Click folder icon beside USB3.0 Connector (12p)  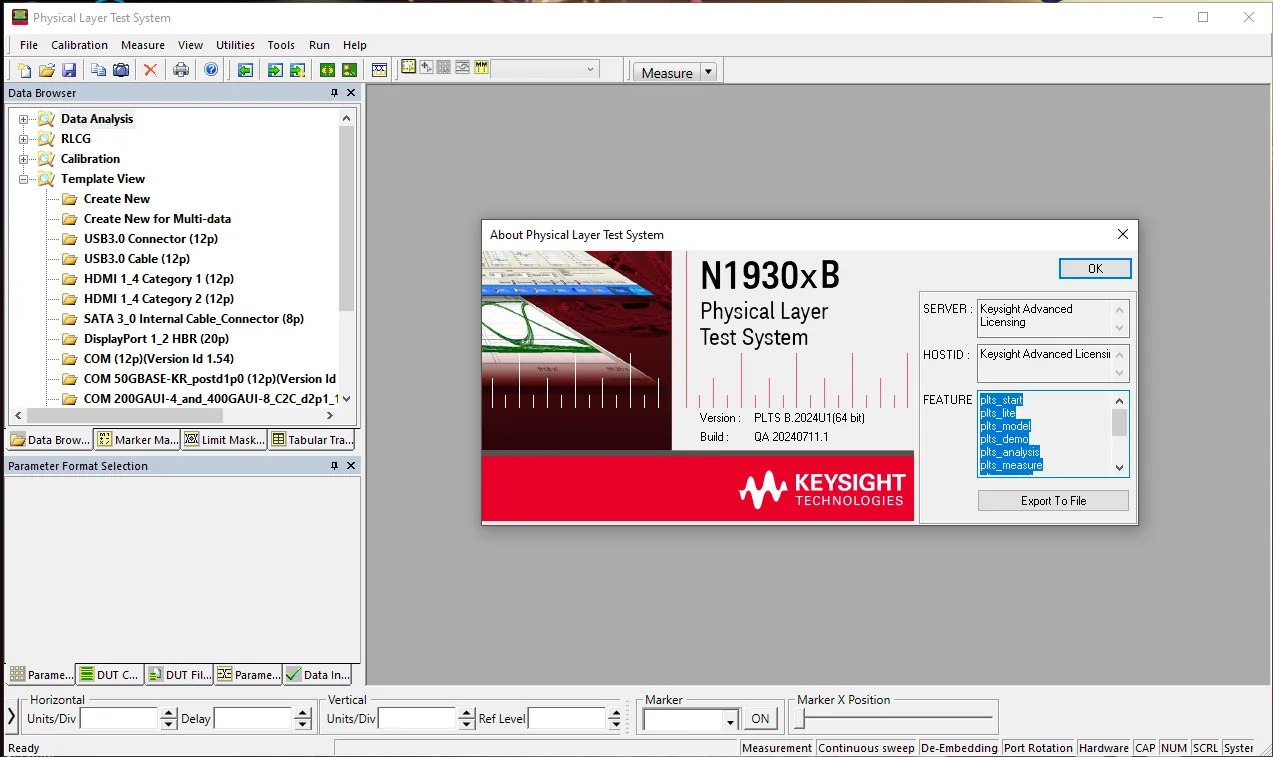(x=69, y=239)
